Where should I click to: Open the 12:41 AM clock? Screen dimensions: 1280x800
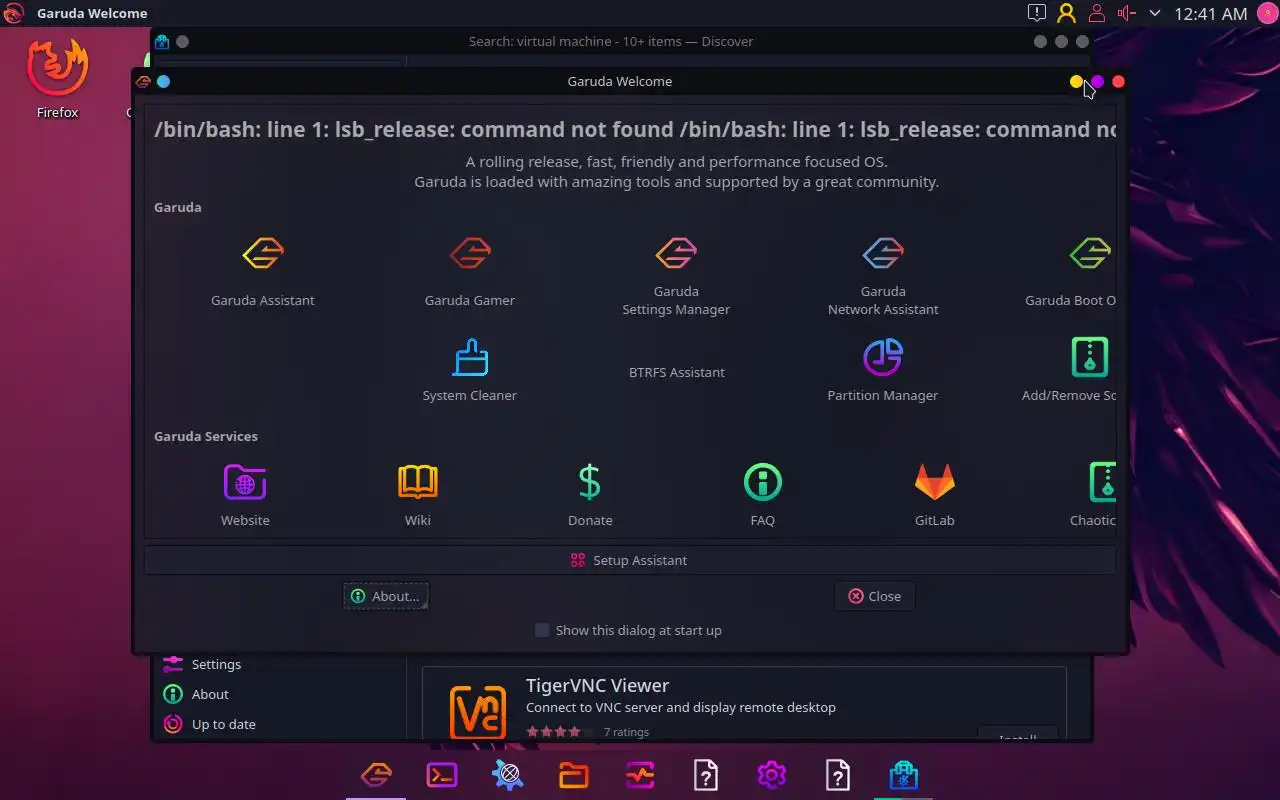point(1211,13)
